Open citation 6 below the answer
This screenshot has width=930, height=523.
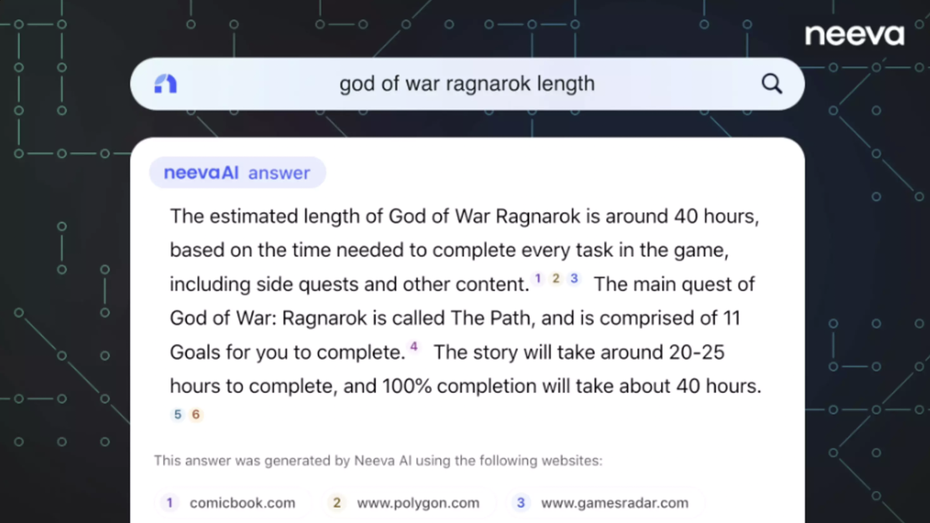click(196, 414)
